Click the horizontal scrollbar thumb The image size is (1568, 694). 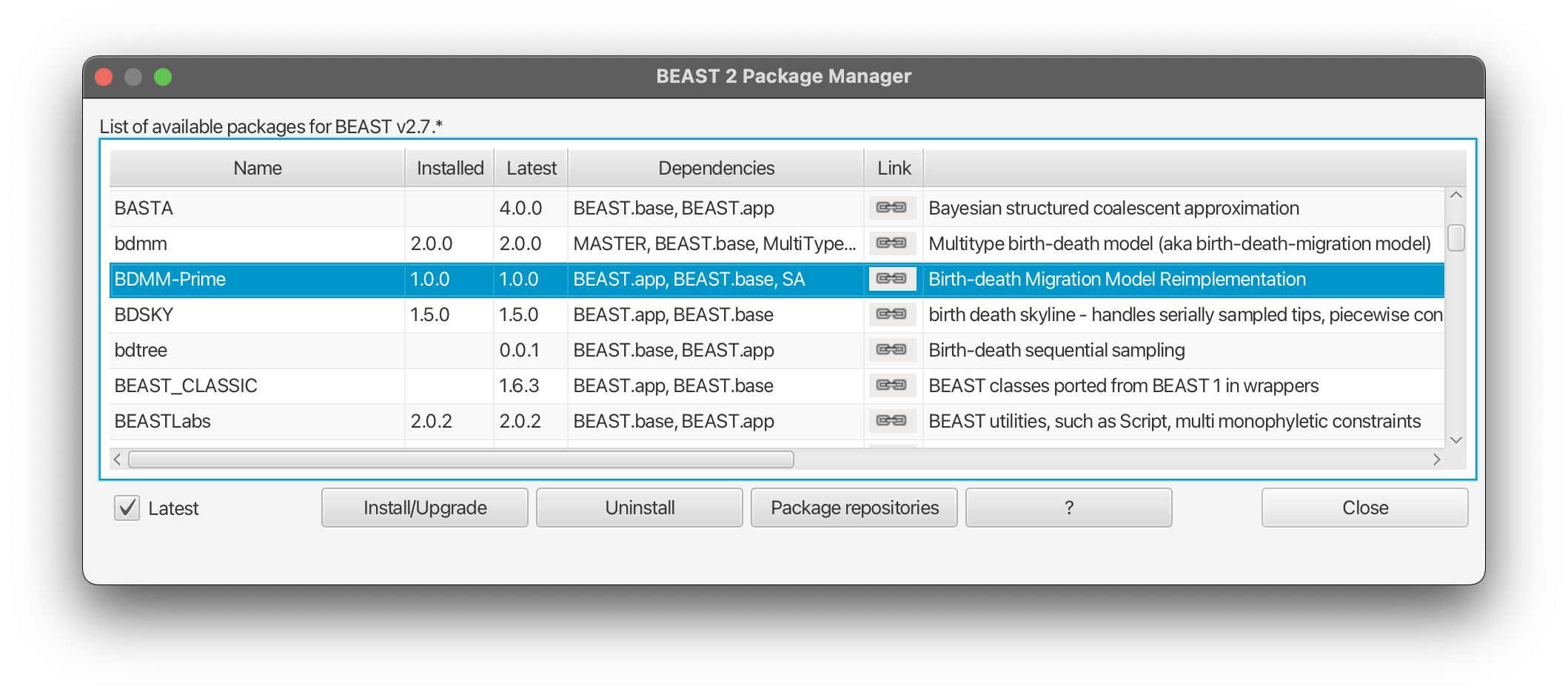[x=461, y=459]
